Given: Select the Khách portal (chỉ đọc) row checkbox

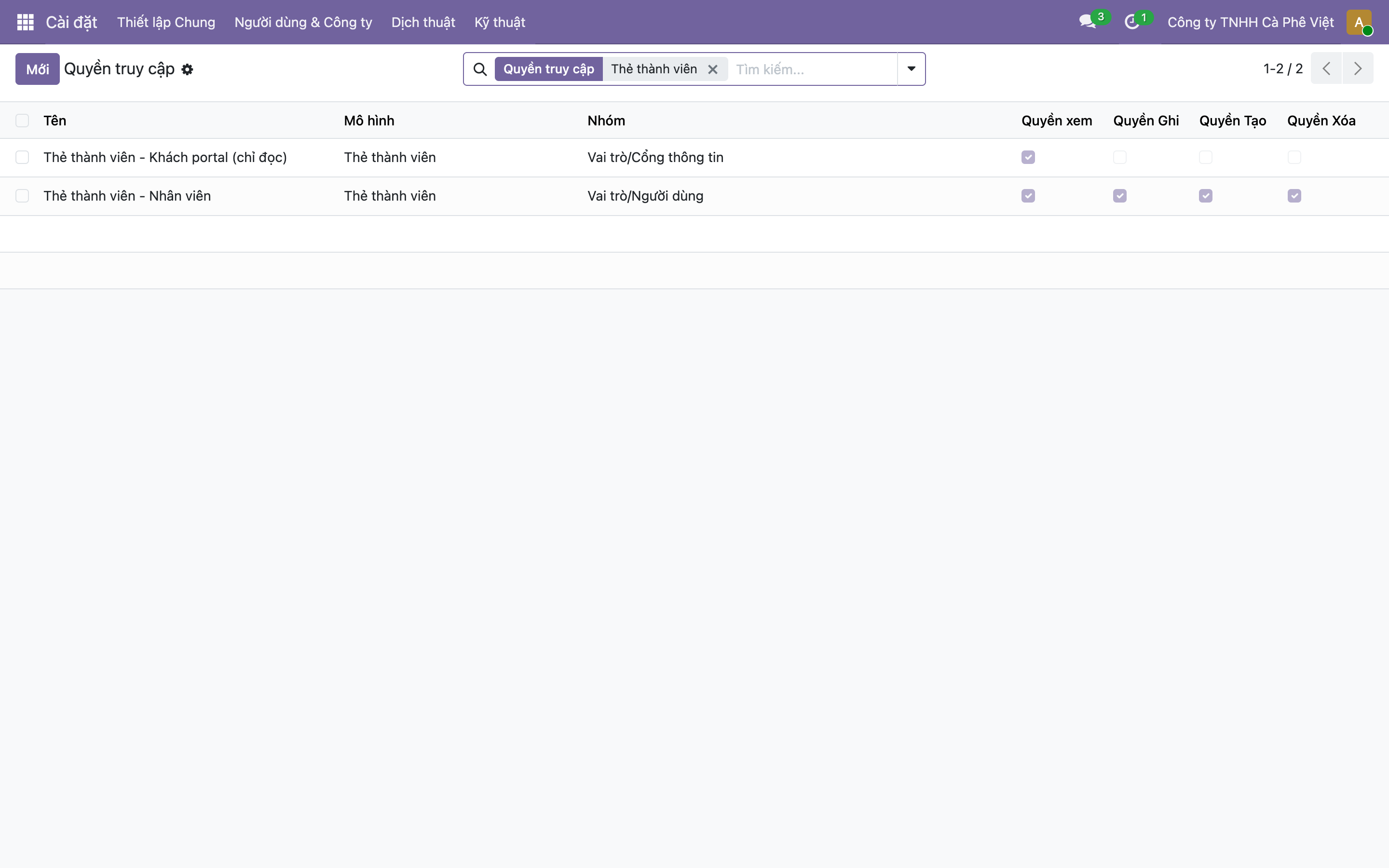Looking at the screenshot, I should pyautogui.click(x=22, y=157).
